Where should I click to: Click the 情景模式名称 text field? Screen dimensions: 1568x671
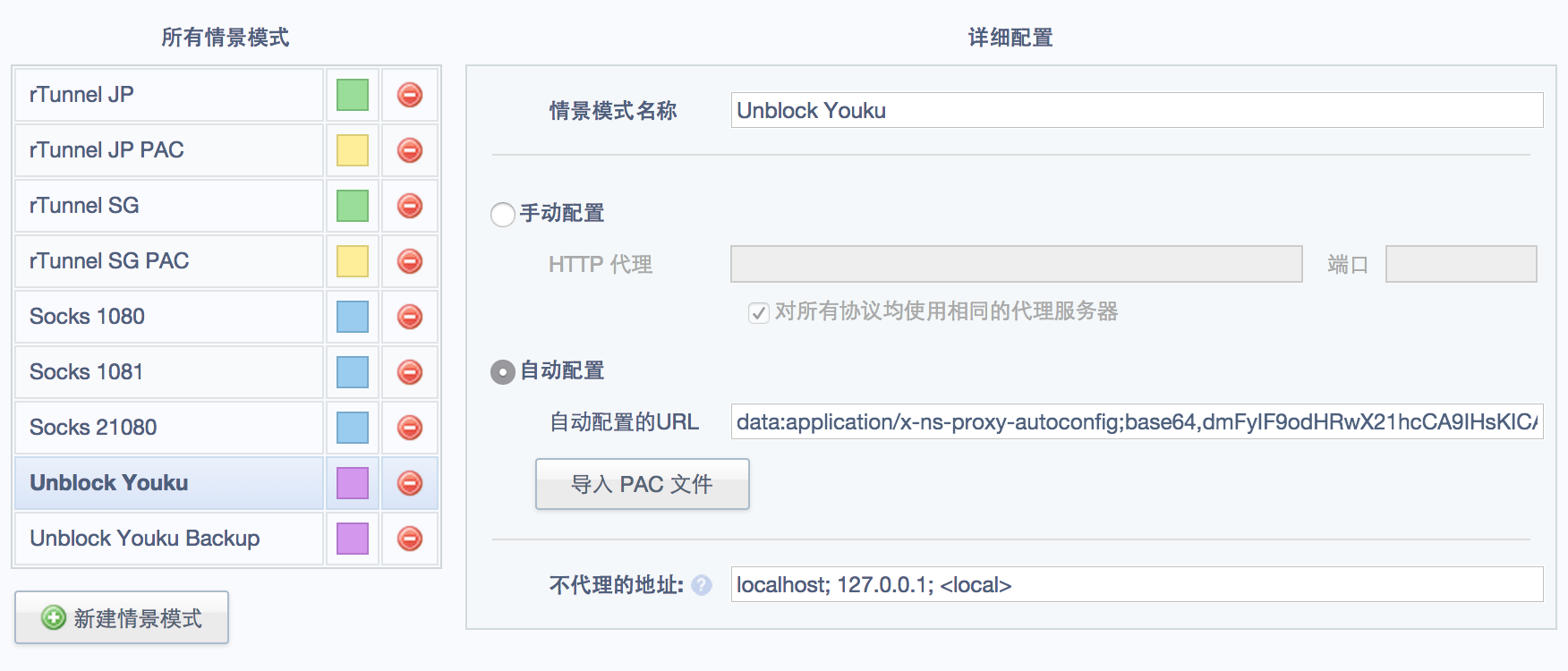click(x=1137, y=110)
